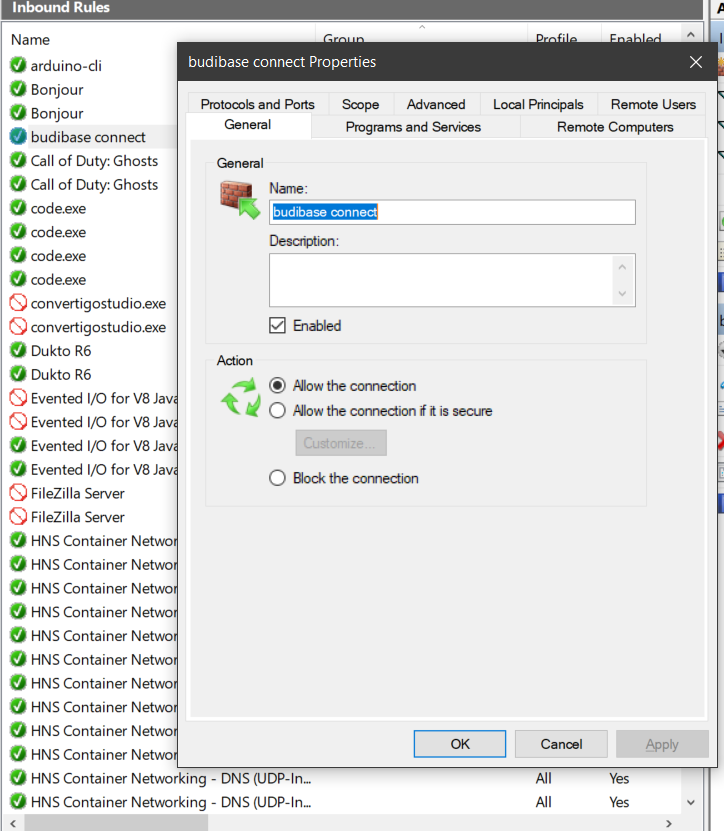The width and height of the screenshot is (724, 831).
Task: Select Allow the connection if it is secure
Action: 277,411
